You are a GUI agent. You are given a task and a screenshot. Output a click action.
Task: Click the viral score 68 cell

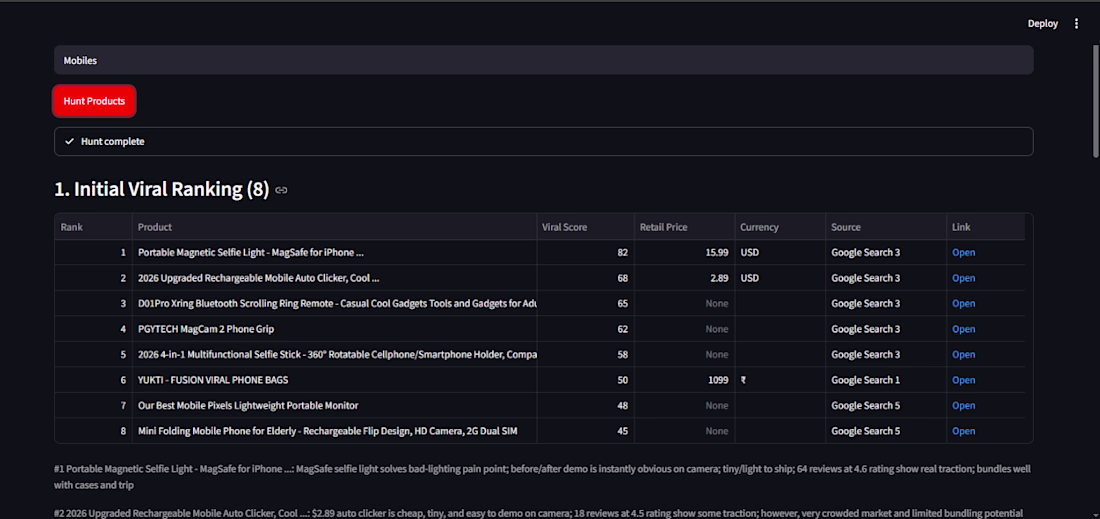pos(586,278)
